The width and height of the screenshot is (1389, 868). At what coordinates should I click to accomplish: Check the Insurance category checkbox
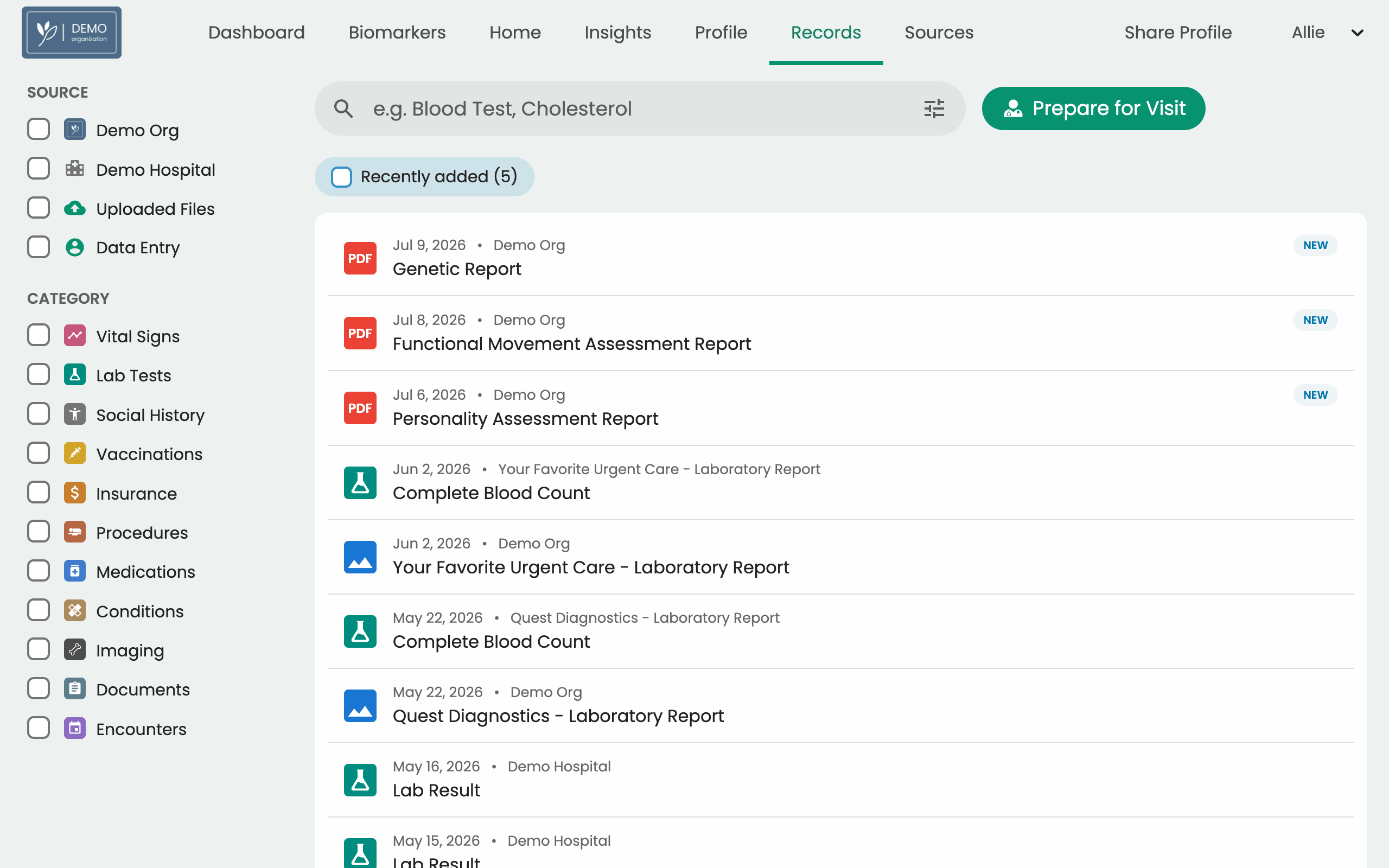(39, 493)
